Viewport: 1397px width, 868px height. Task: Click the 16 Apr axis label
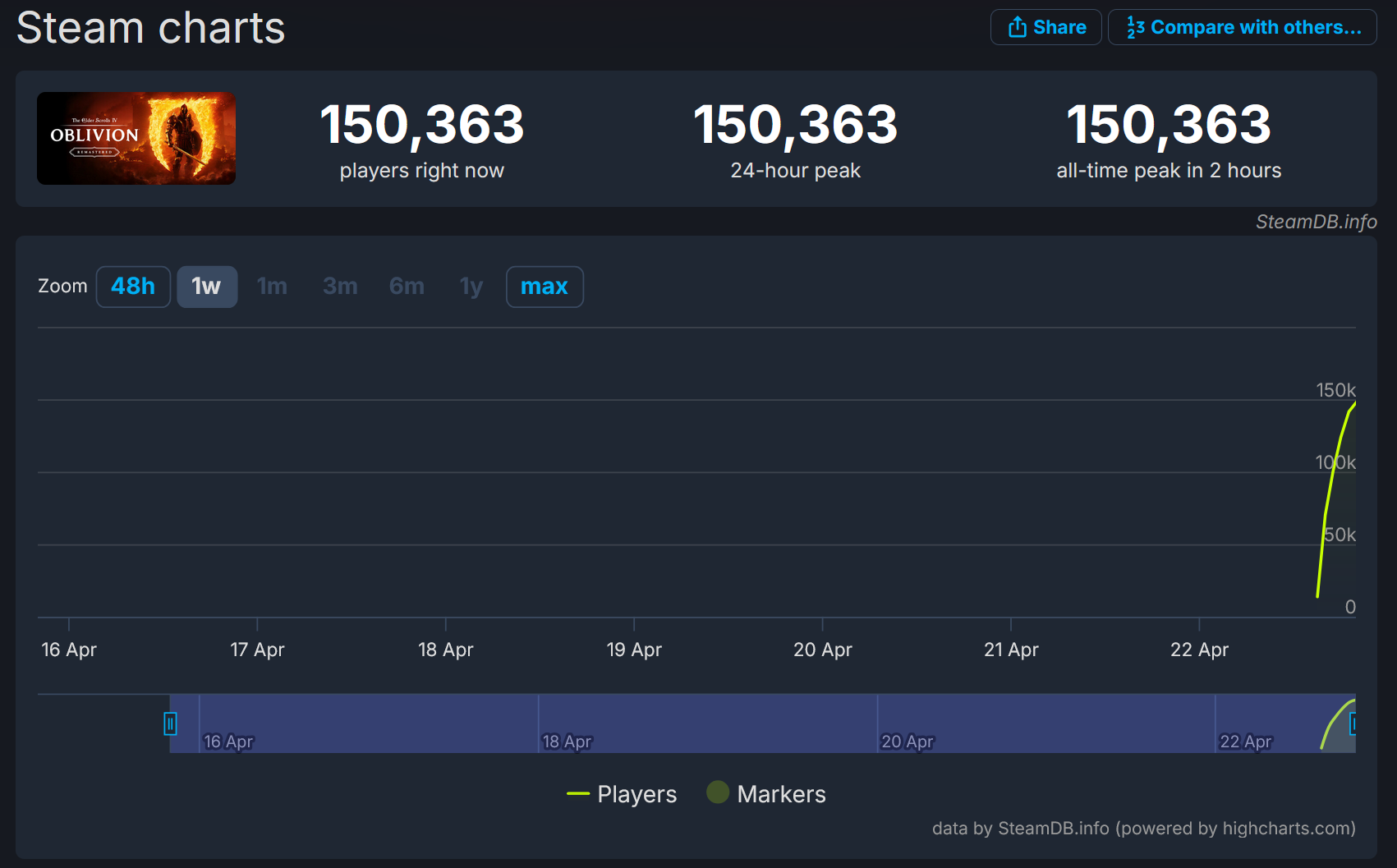(x=69, y=650)
